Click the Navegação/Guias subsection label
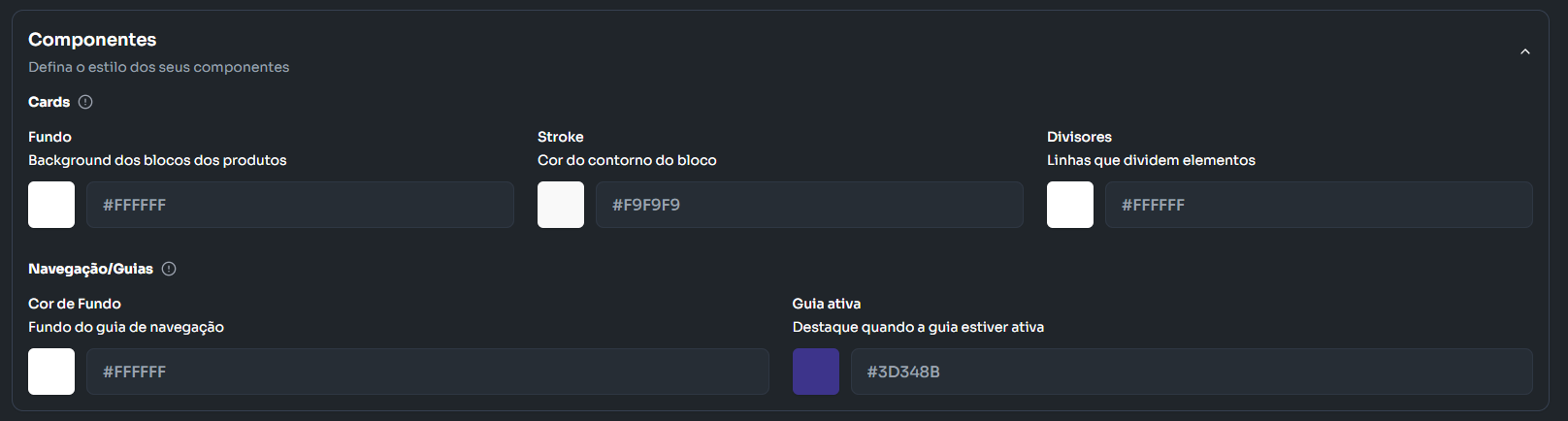Image resolution: width=1568 pixels, height=421 pixels. [x=90, y=269]
